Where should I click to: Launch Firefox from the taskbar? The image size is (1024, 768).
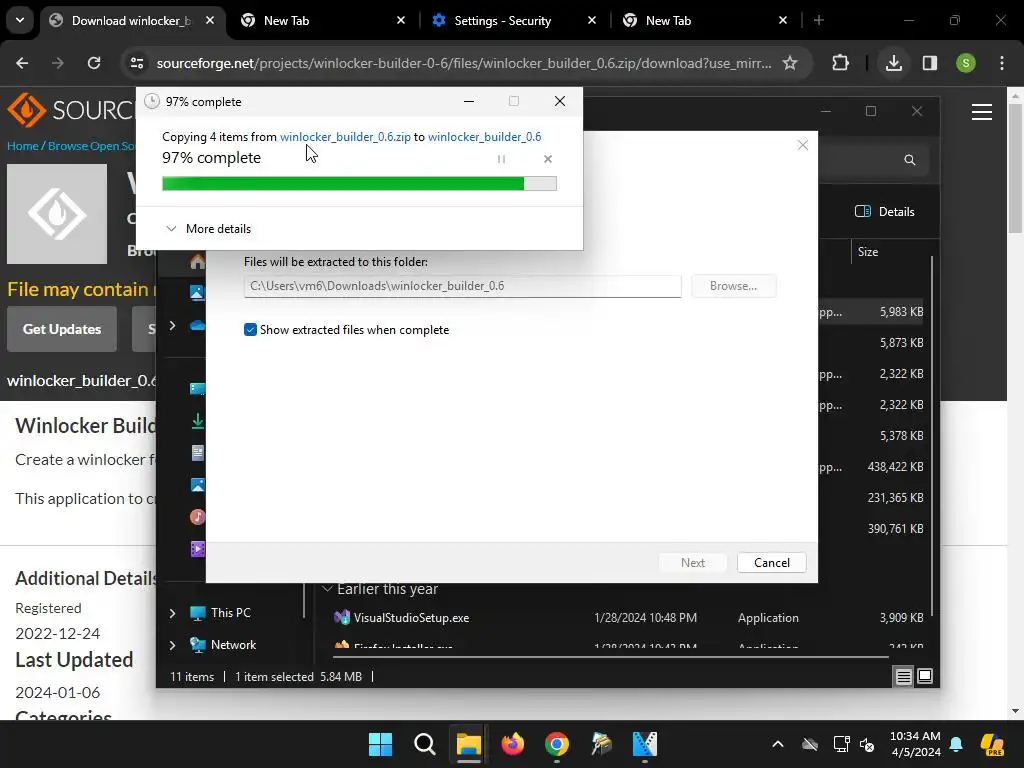tap(513, 744)
